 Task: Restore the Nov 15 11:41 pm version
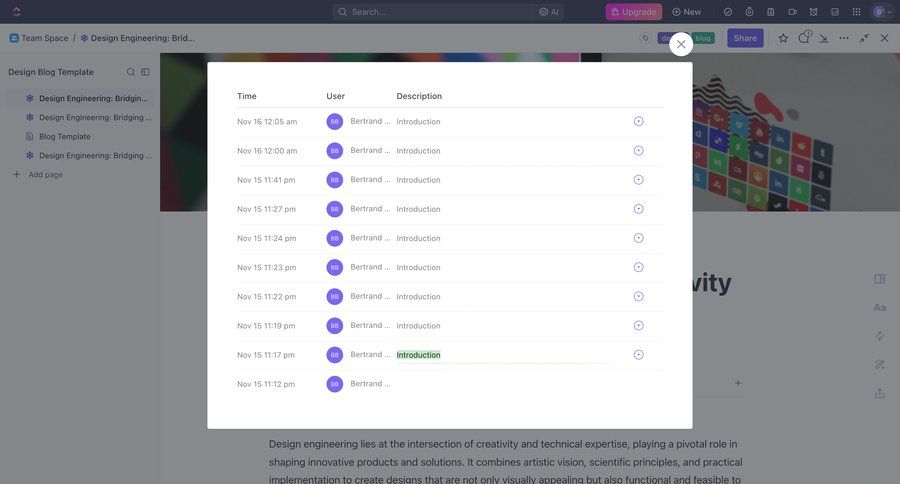tap(638, 180)
